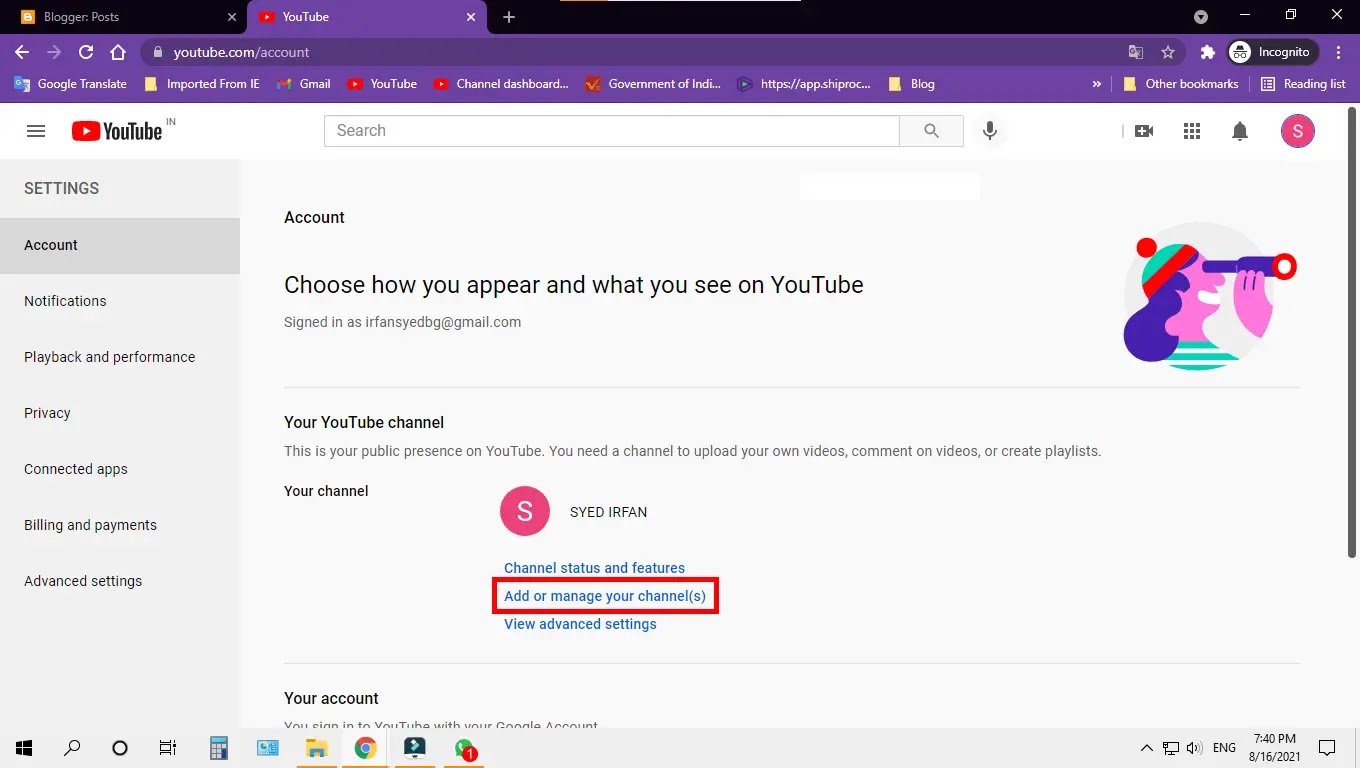Screen dimensions: 1360x768
Task: Open the app.shiprocket bookmark
Action: click(x=803, y=84)
